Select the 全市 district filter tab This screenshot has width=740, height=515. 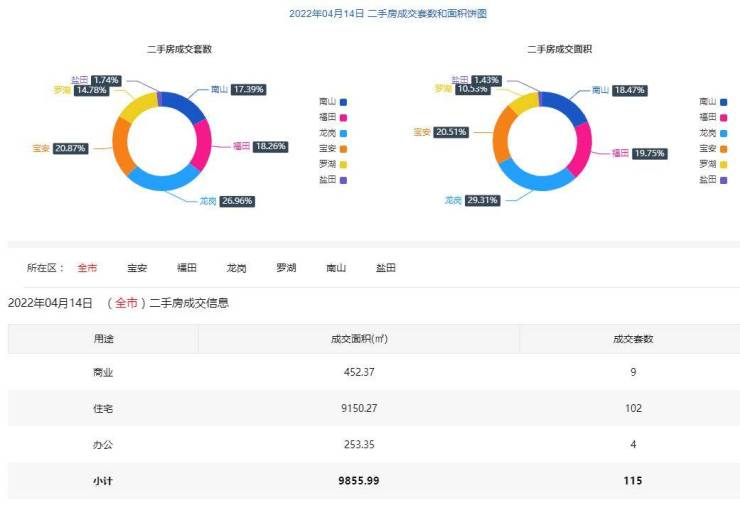pyautogui.click(x=87, y=268)
